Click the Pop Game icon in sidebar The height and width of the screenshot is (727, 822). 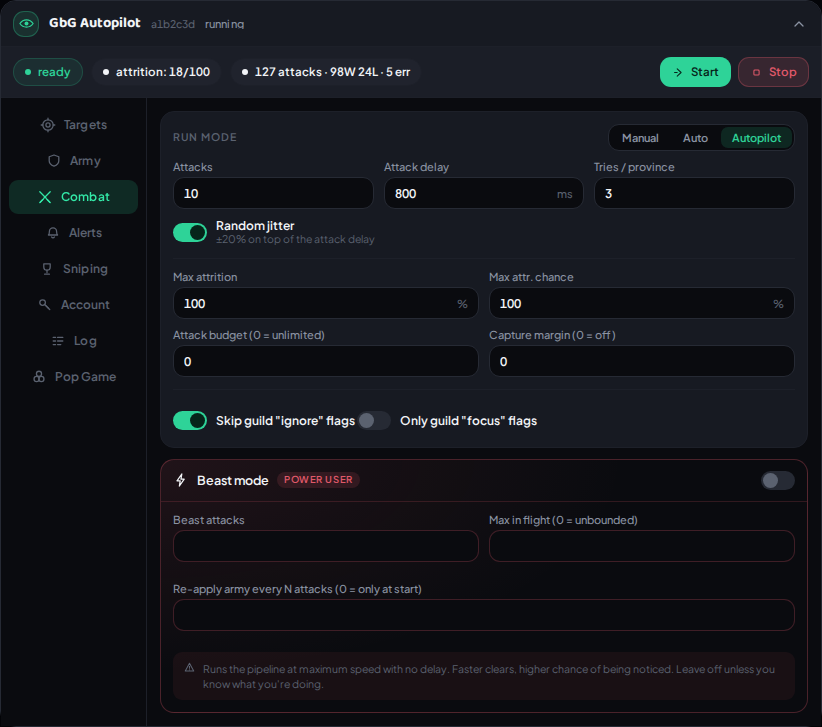39,377
